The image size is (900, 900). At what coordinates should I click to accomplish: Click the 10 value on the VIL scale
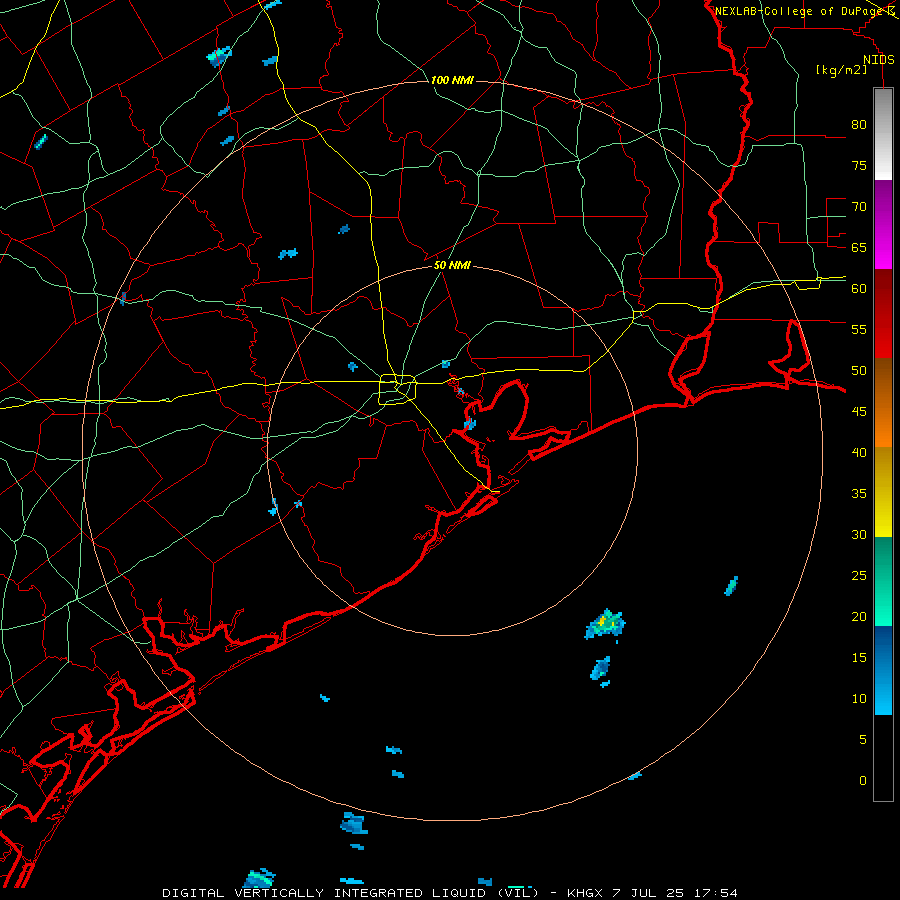coord(859,699)
